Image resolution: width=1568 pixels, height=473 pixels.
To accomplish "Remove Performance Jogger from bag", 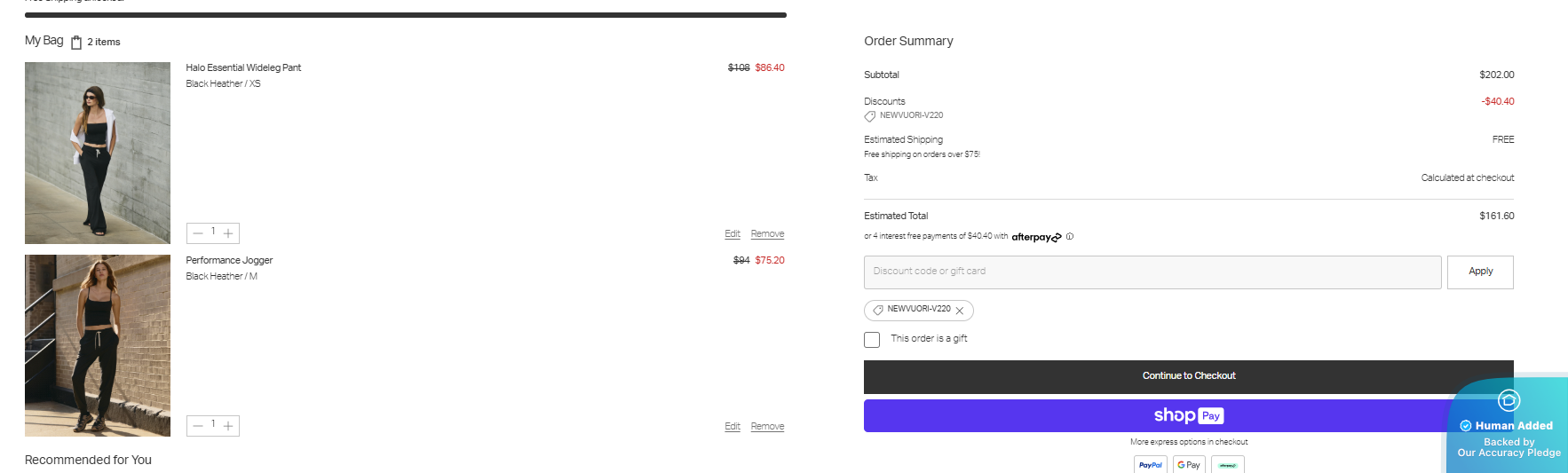I will click(767, 427).
